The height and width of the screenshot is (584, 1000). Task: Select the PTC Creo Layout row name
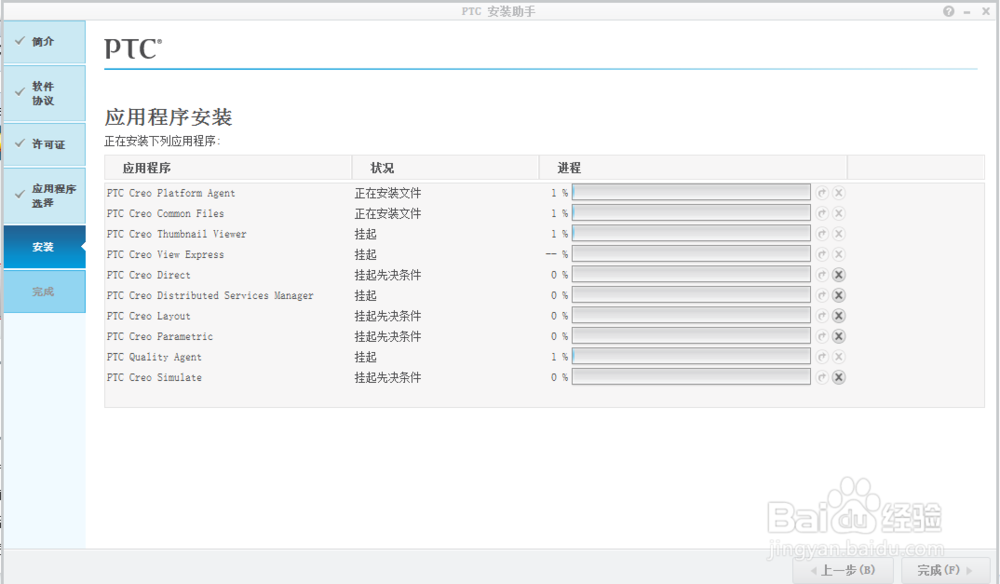point(149,316)
